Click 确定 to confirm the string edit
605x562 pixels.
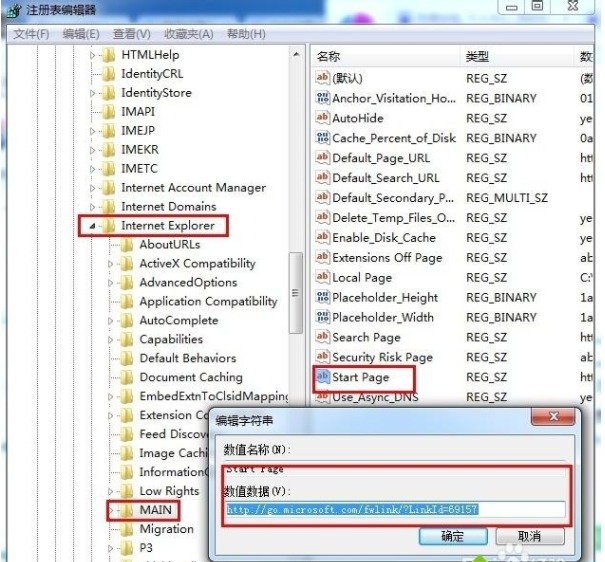453,536
